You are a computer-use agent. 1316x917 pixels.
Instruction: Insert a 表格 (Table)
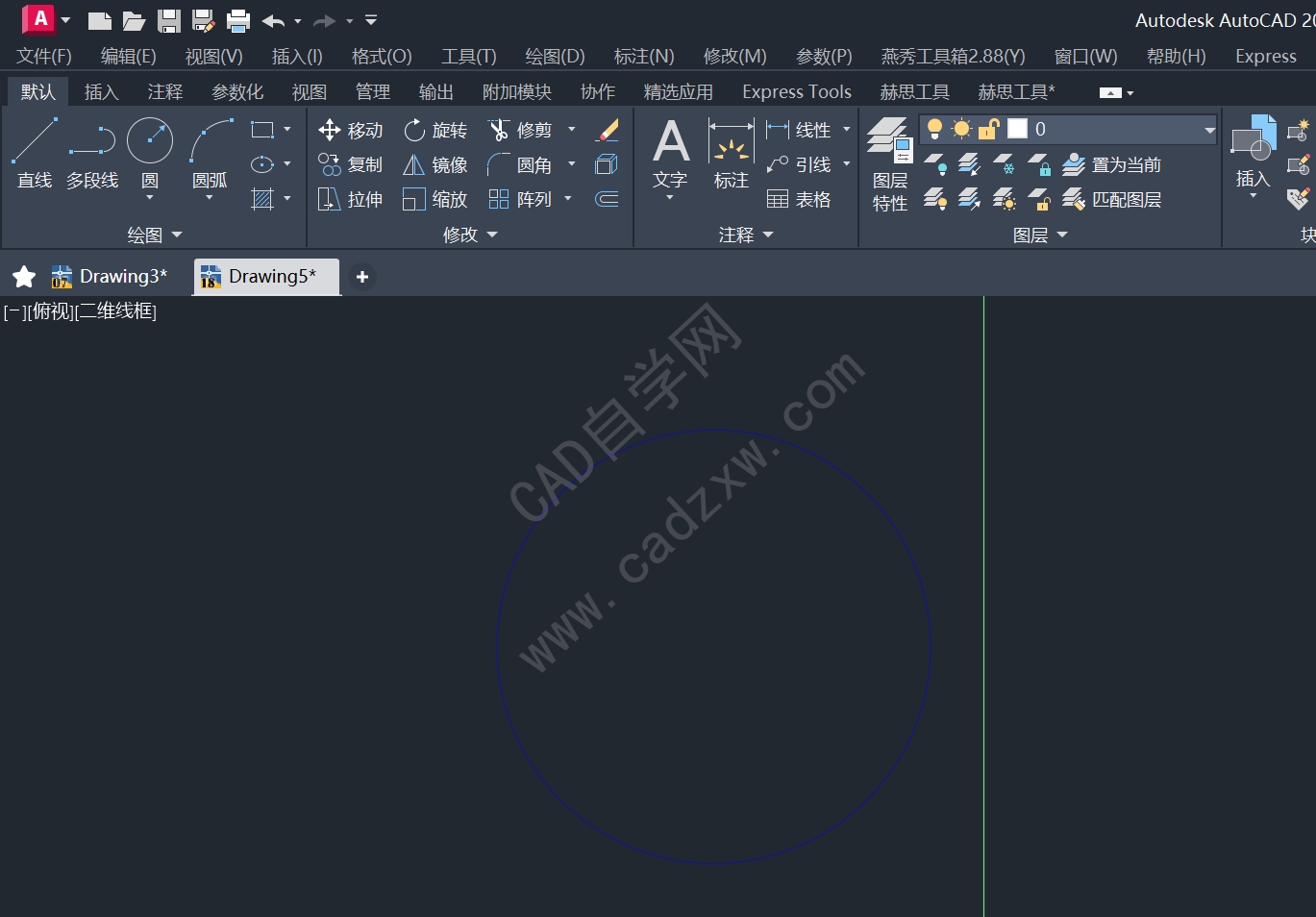coord(799,199)
